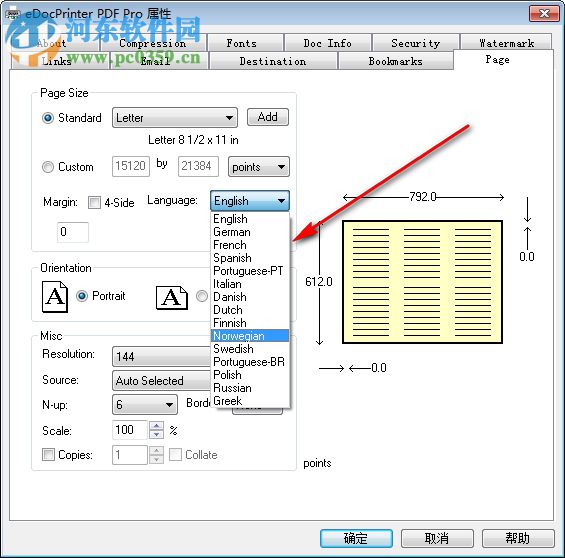Open the Letter paper size dropdown
565x558 pixels.
(x=175, y=117)
